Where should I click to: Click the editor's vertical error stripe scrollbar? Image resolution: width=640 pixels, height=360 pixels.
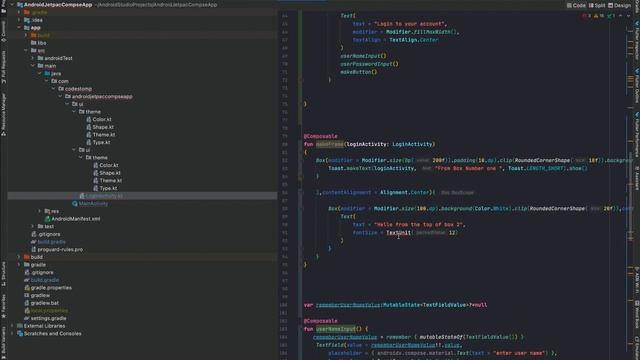(x=630, y=188)
